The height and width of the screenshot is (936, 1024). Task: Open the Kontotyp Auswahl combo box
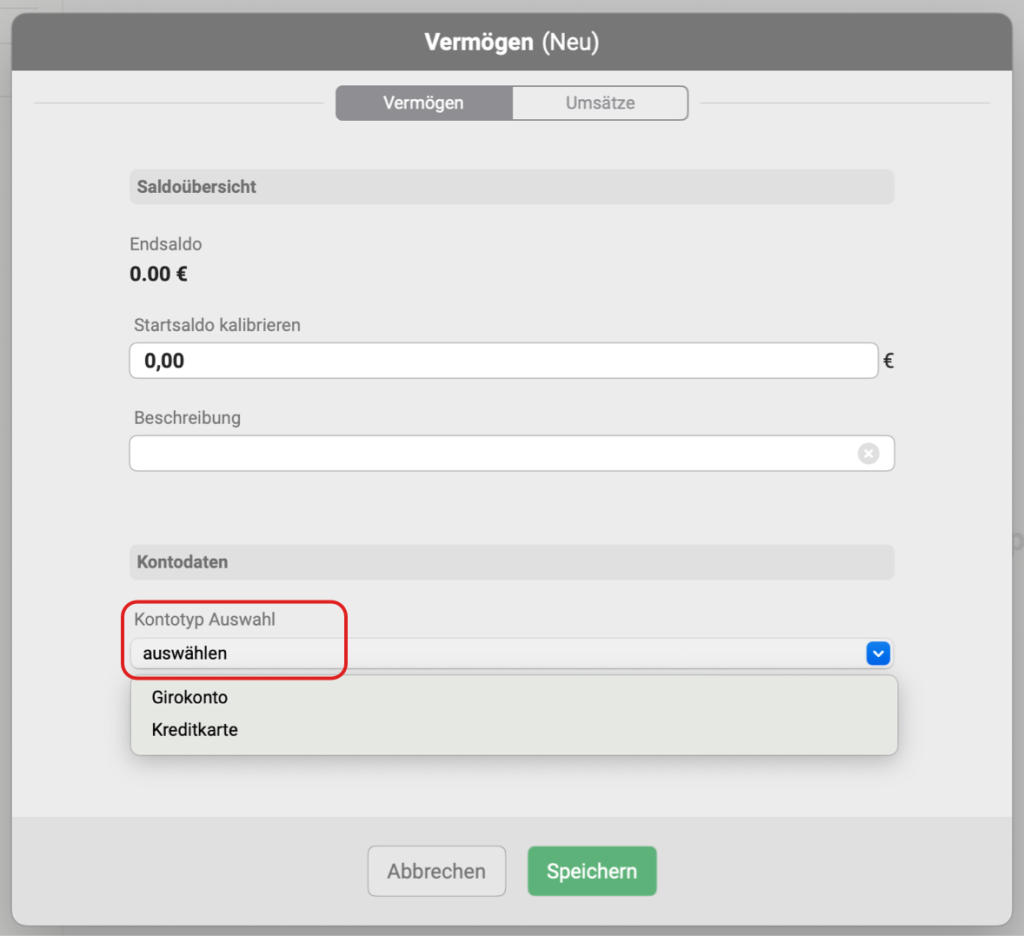[x=500, y=654]
